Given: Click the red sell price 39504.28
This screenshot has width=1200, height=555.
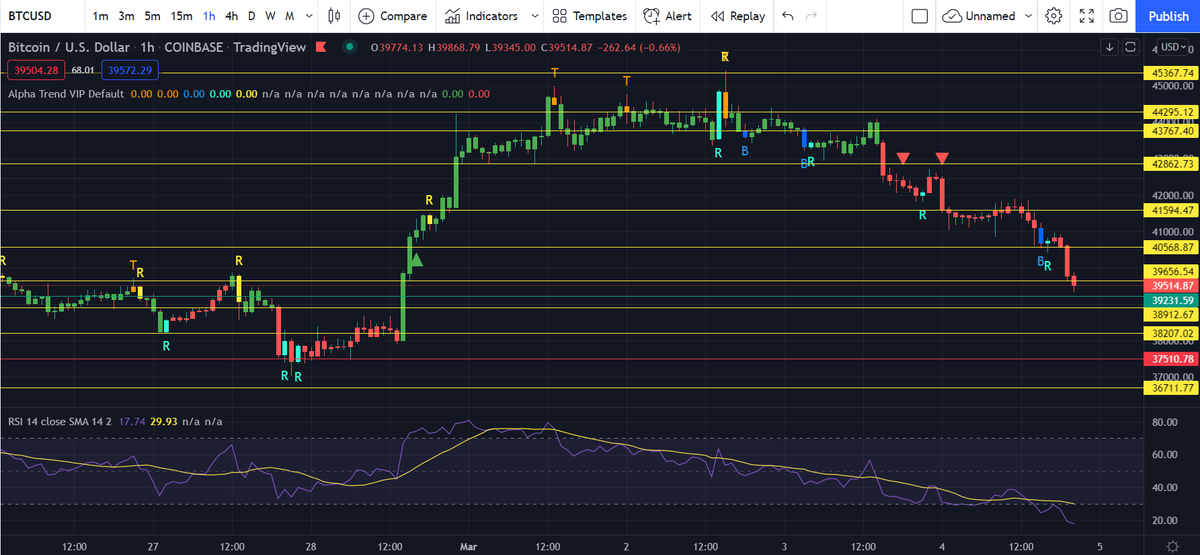Looking at the screenshot, I should 35,70.
